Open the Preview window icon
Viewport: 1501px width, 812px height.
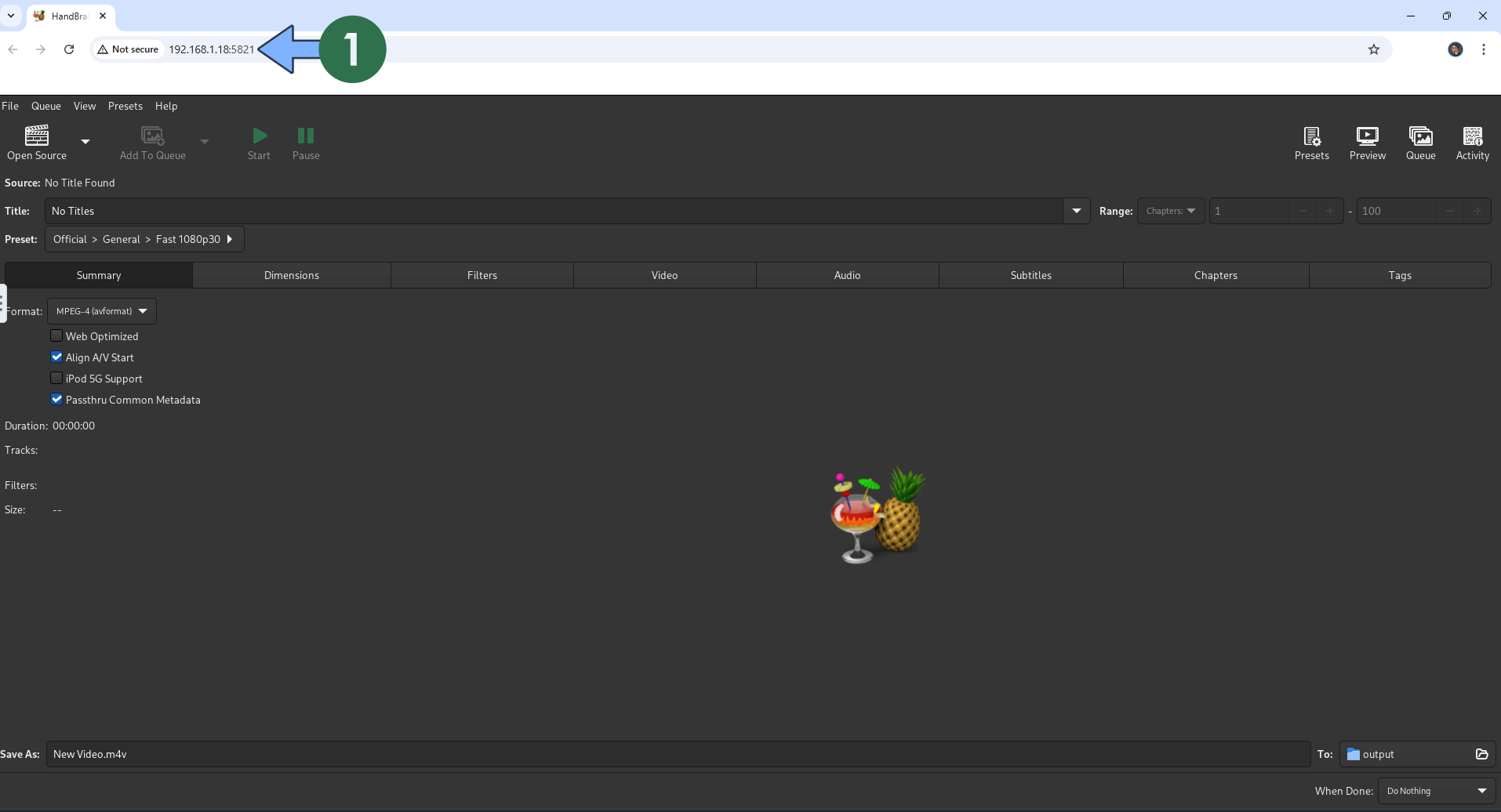tap(1367, 137)
